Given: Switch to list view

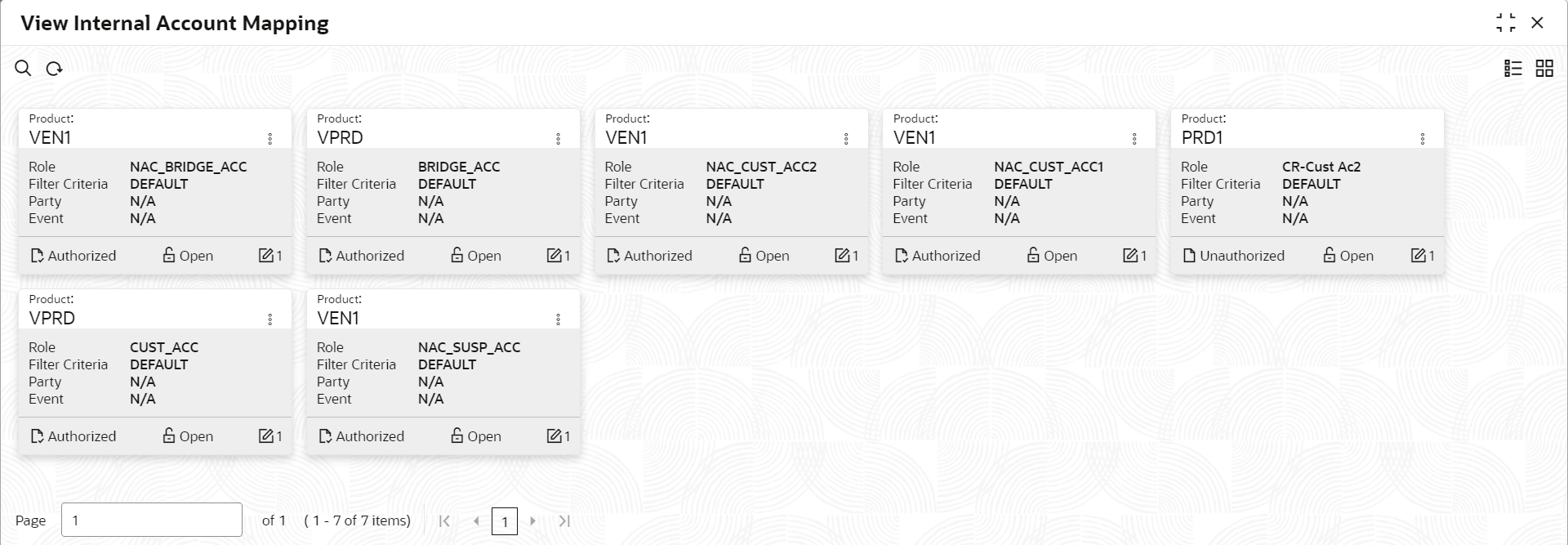Looking at the screenshot, I should 1513,69.
